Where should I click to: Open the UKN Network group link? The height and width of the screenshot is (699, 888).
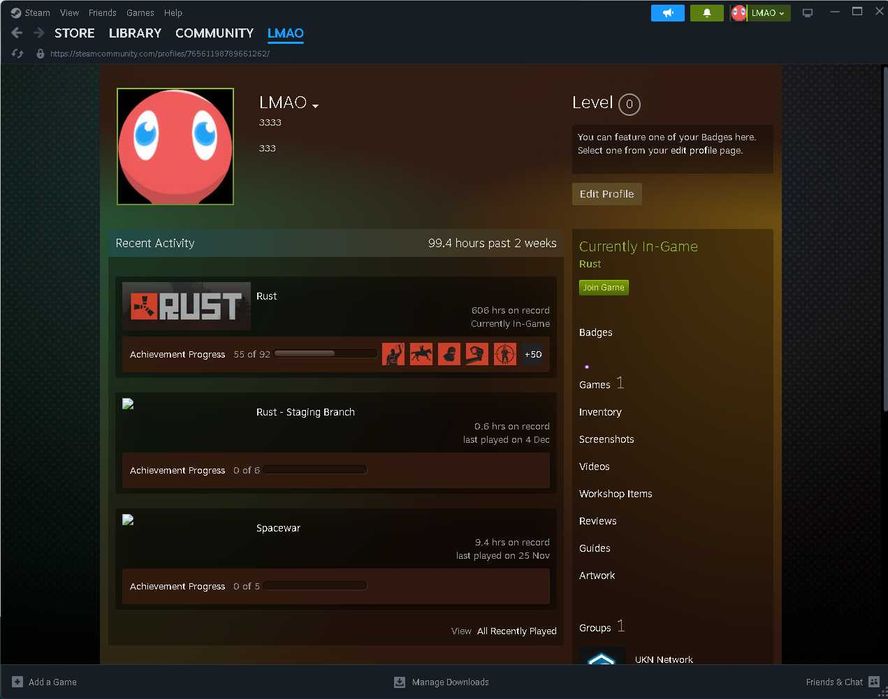[x=664, y=659]
